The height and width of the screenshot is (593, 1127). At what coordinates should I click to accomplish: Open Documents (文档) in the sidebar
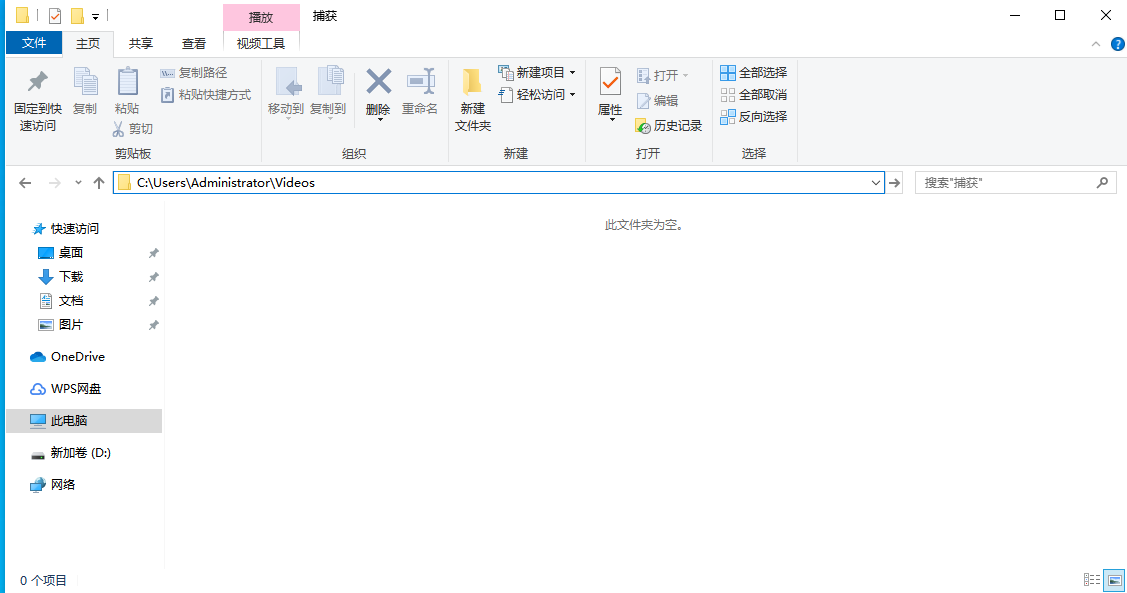60,300
